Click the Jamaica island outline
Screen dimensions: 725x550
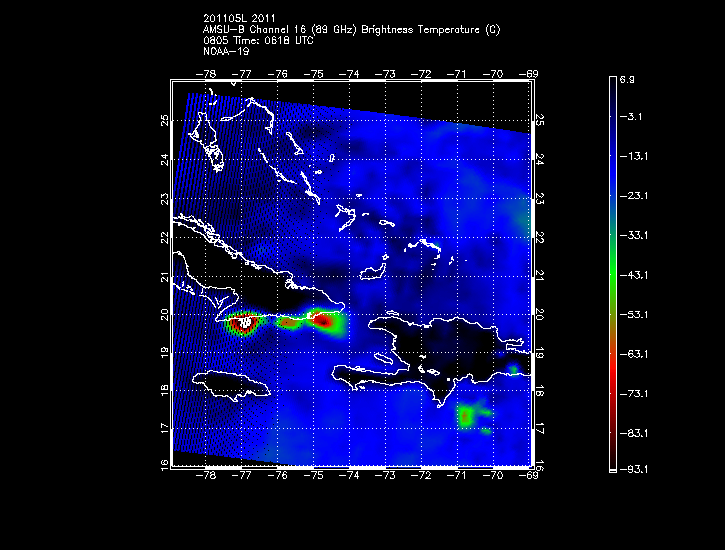point(231,385)
